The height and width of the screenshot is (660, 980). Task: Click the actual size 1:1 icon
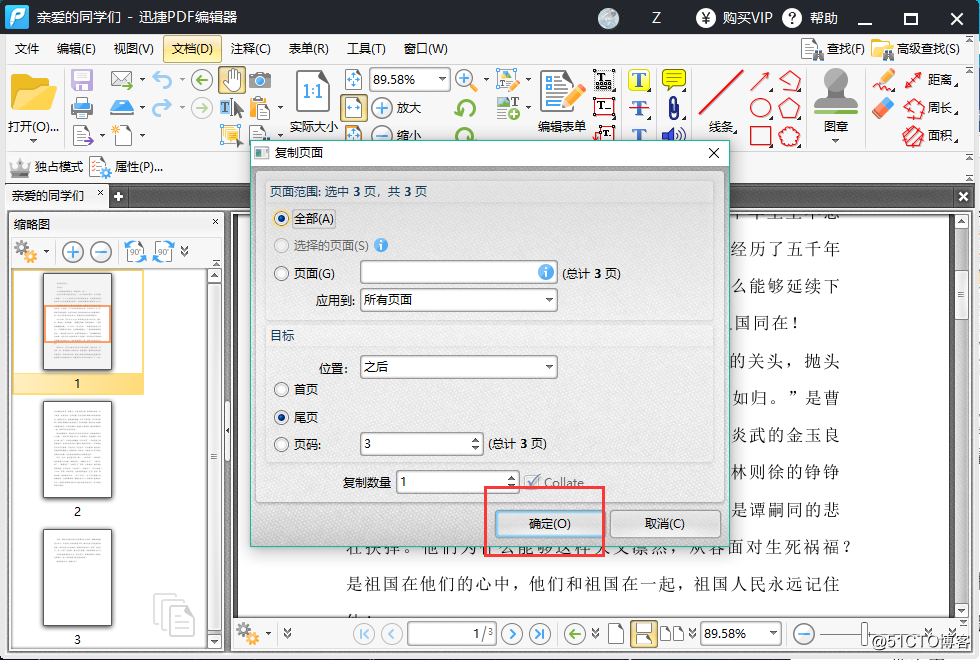coord(312,92)
